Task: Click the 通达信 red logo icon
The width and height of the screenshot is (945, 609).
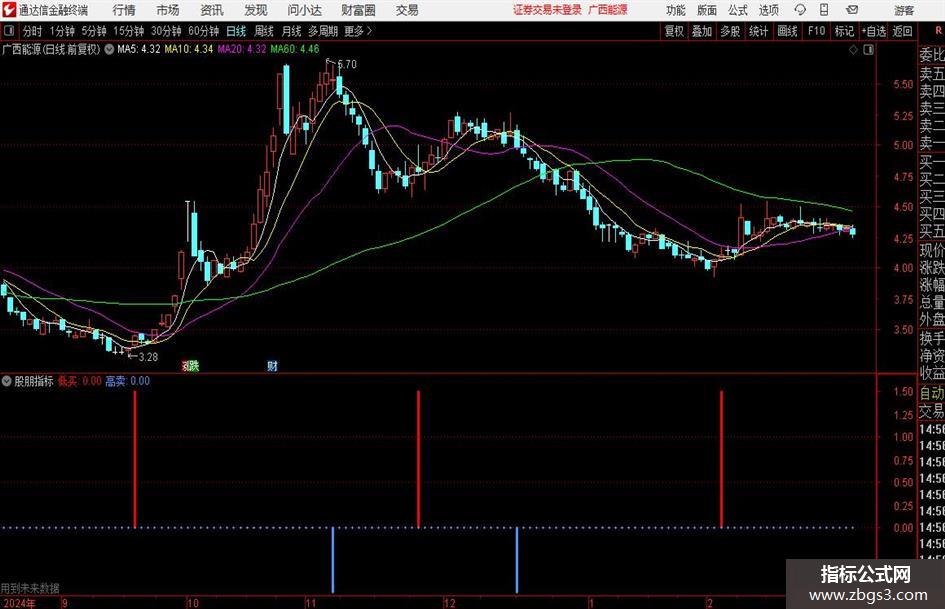Action: pos(8,10)
